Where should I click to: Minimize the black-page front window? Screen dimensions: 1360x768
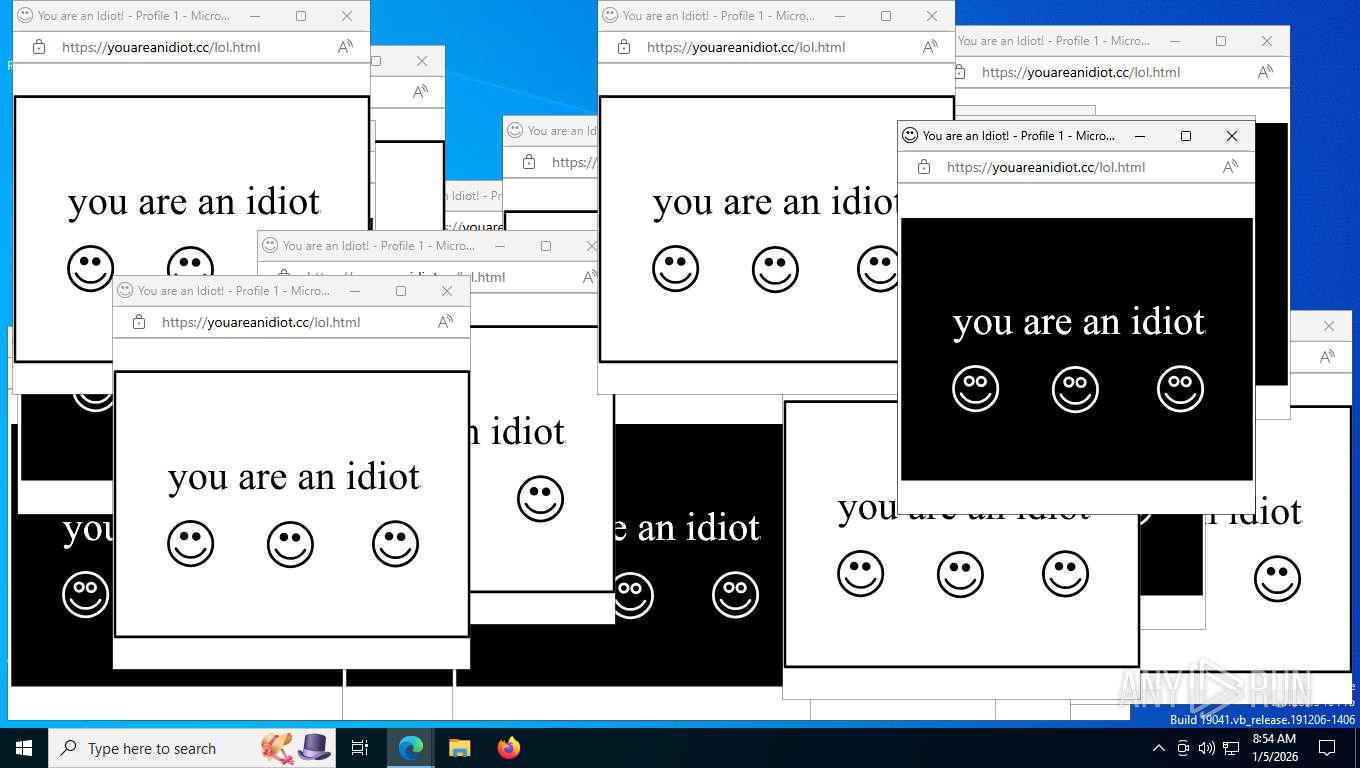click(1140, 136)
